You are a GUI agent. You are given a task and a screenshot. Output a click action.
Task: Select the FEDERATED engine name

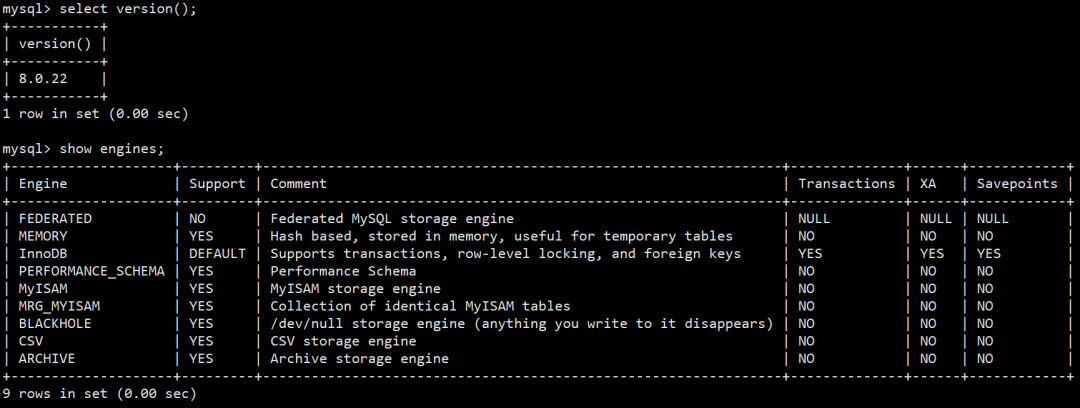point(55,219)
